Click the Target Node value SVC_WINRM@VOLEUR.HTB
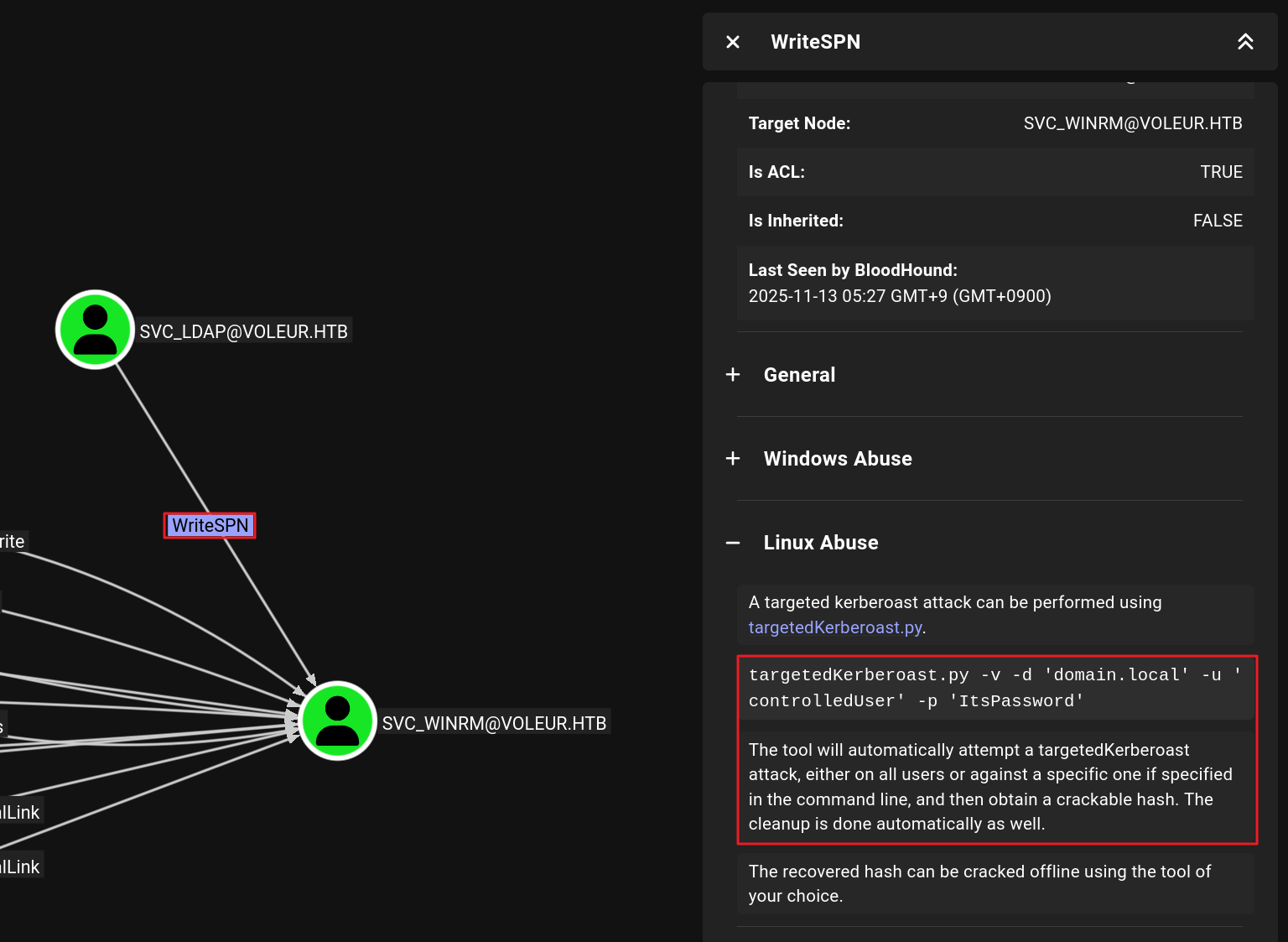 [x=1132, y=123]
